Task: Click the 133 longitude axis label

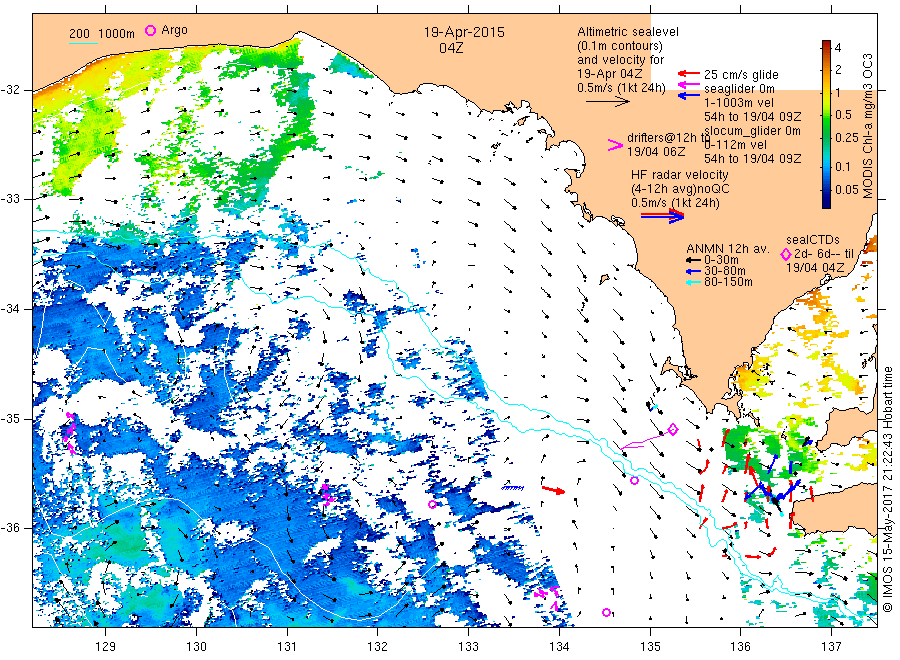Action: [468, 647]
